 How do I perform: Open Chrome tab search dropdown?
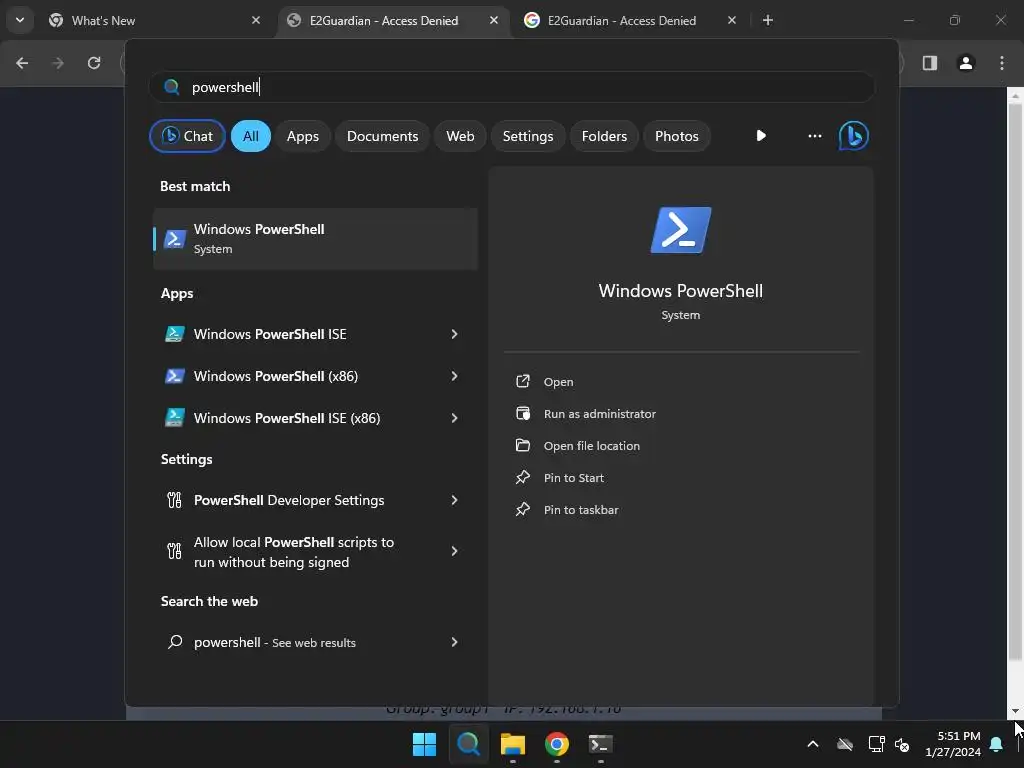[x=20, y=20]
